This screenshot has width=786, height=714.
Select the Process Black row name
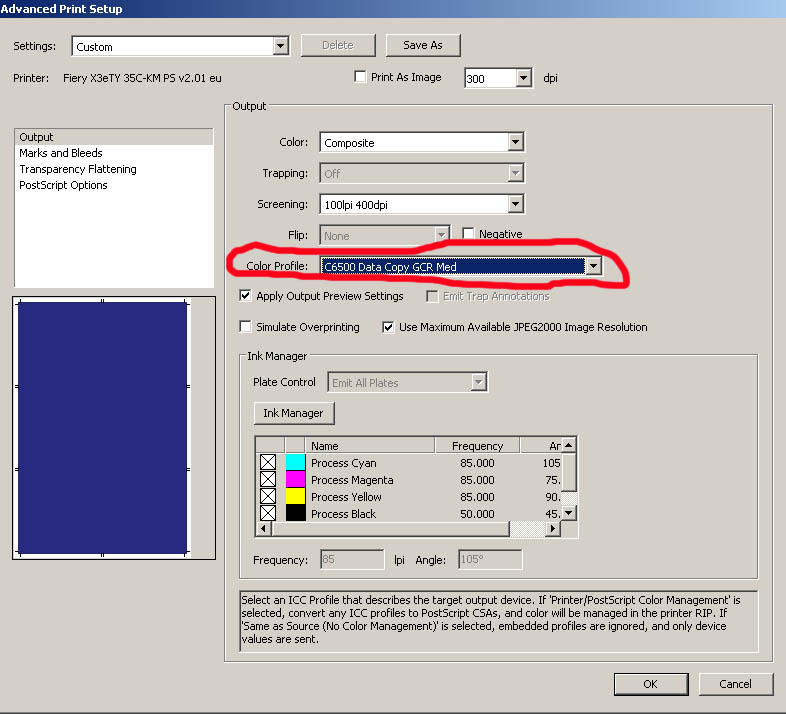[343, 514]
